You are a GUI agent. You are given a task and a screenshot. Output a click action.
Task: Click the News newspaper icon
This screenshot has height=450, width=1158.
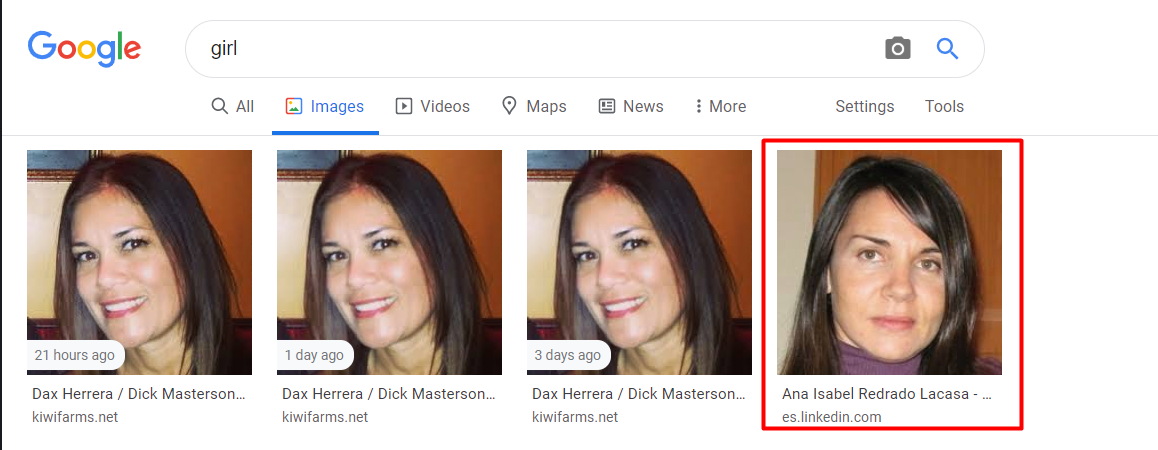607,106
